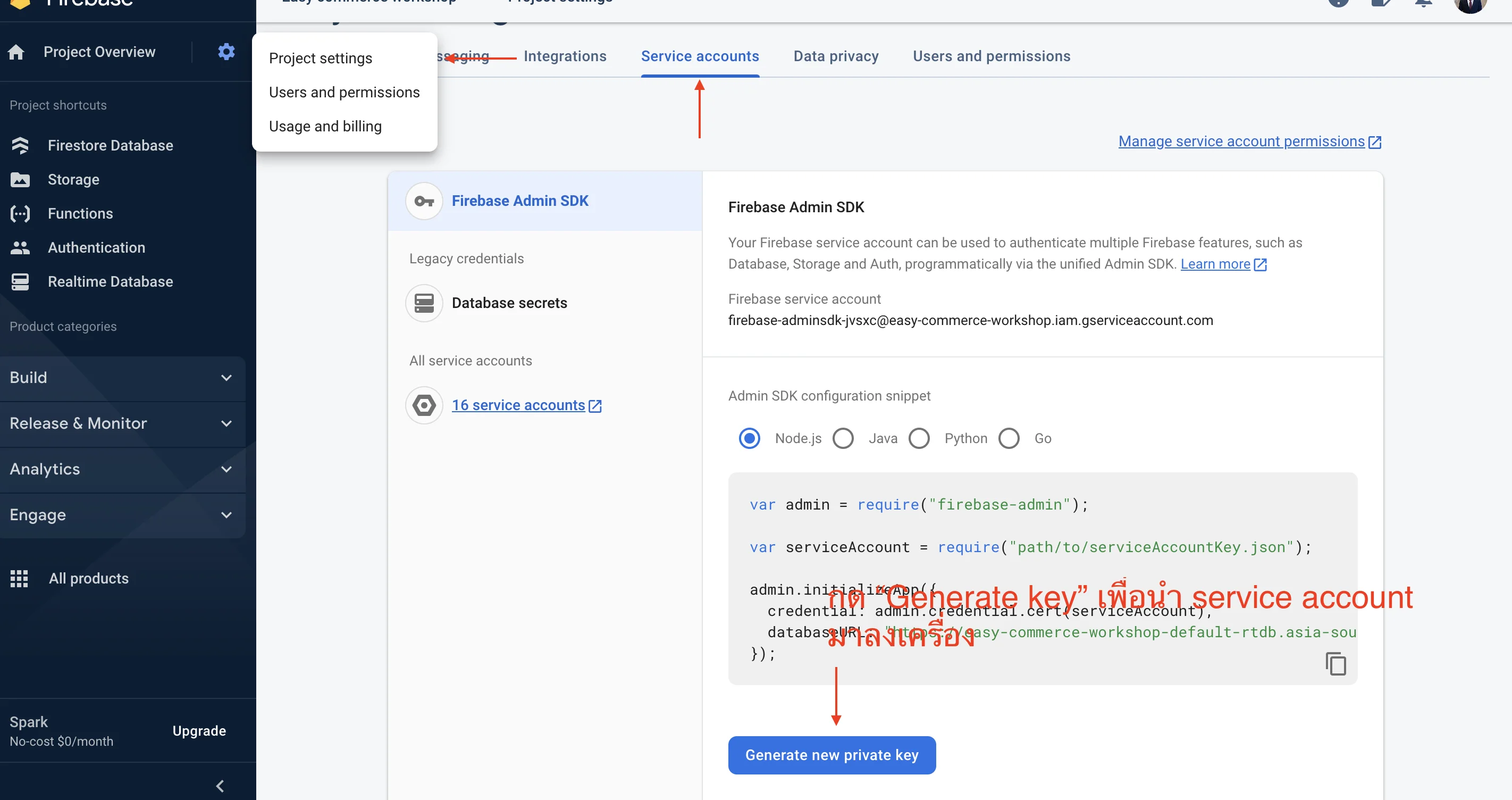
Task: Open the 16 service accounts link
Action: (526, 405)
